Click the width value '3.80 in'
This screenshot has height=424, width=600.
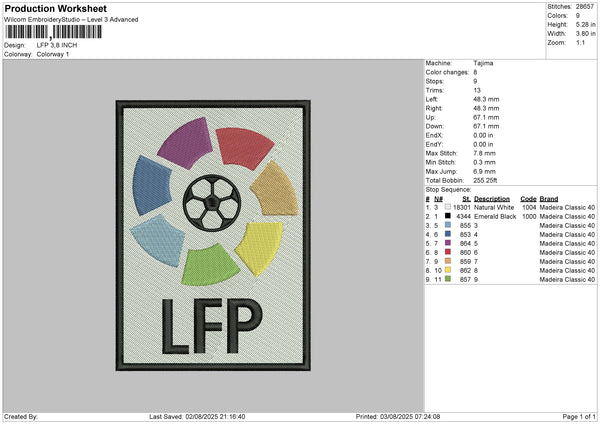click(x=585, y=34)
